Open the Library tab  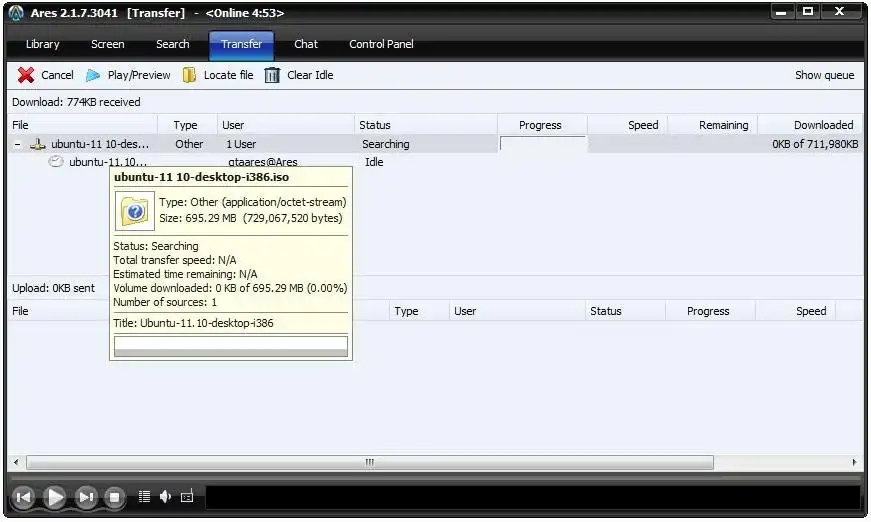pos(43,44)
